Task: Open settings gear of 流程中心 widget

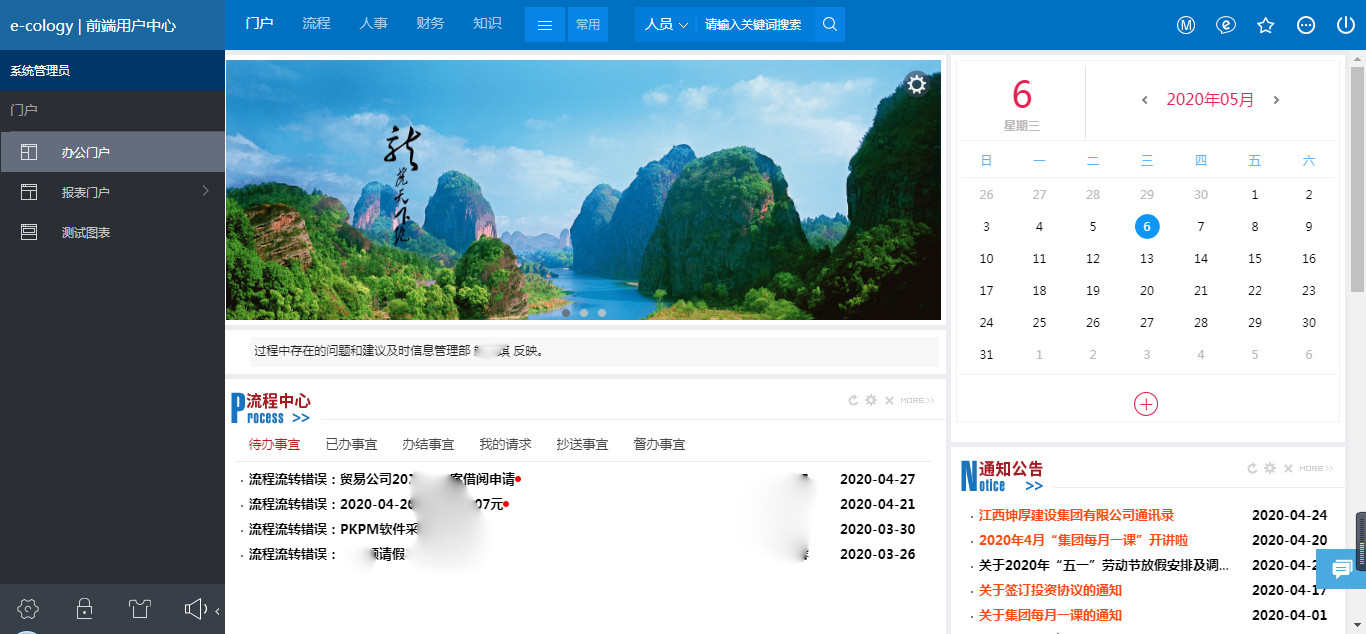Action: point(871,400)
